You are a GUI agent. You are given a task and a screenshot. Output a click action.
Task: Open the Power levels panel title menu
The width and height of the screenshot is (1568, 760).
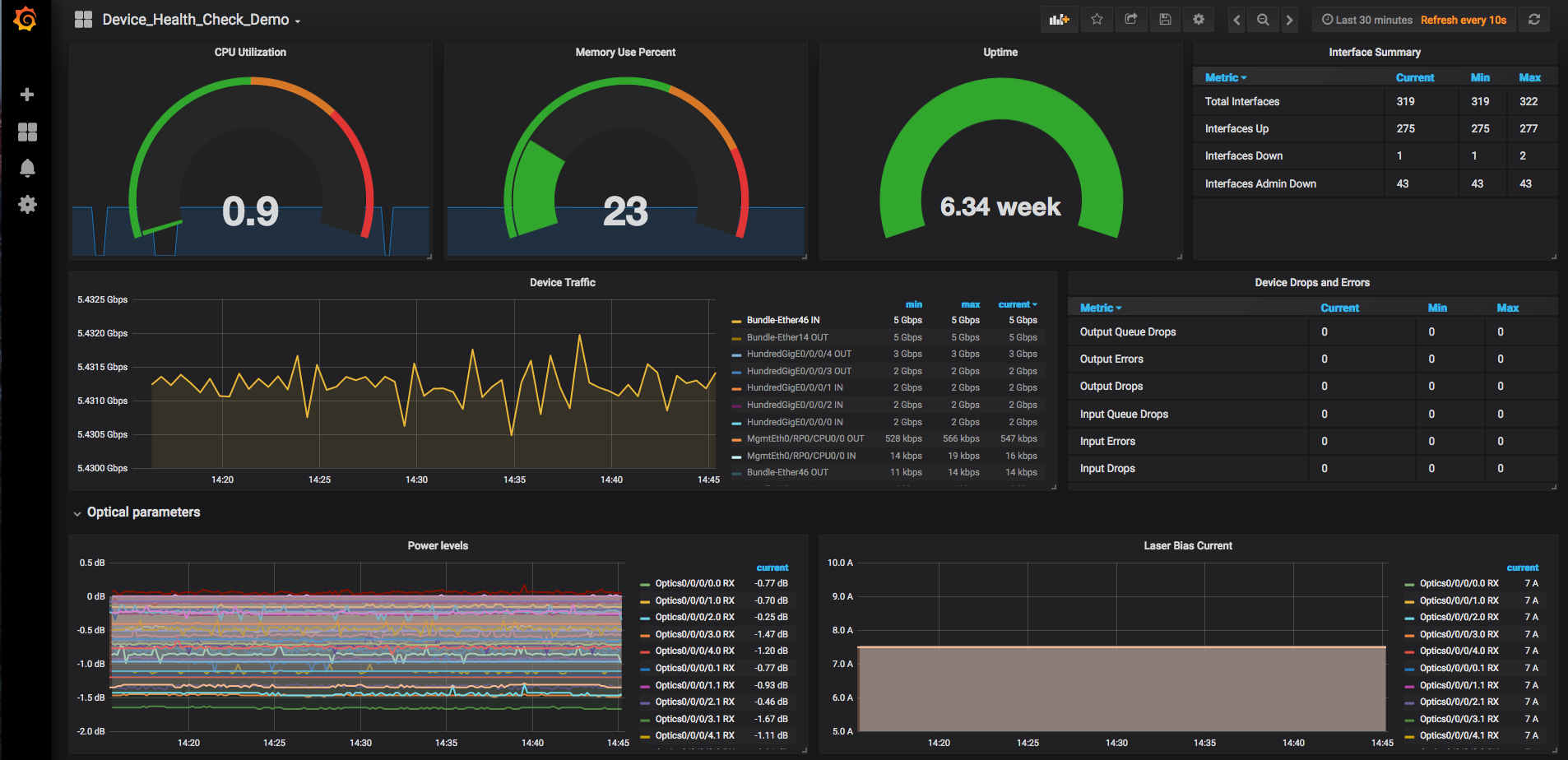coord(438,545)
